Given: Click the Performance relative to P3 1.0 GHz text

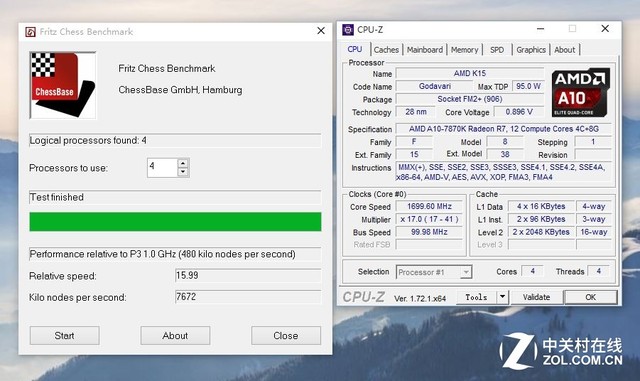Looking at the screenshot, I should tap(162, 254).
